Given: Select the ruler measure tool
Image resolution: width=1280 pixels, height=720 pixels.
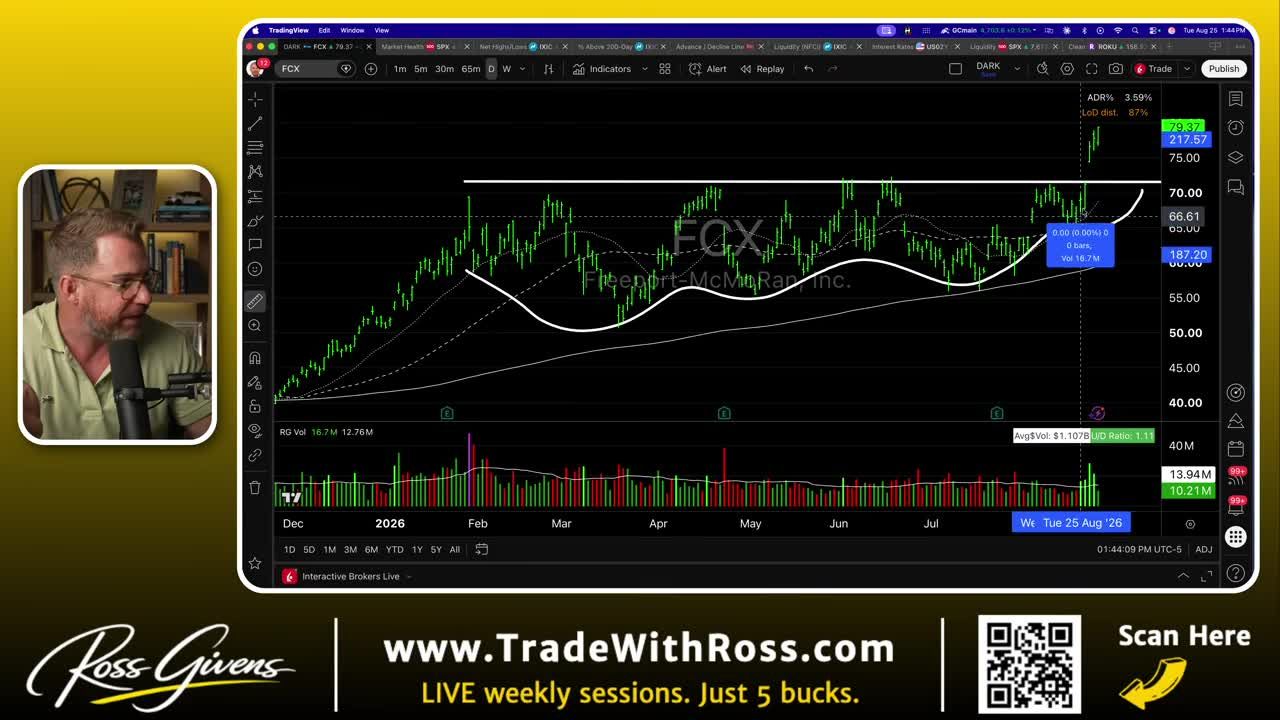Looking at the screenshot, I should point(255,300).
